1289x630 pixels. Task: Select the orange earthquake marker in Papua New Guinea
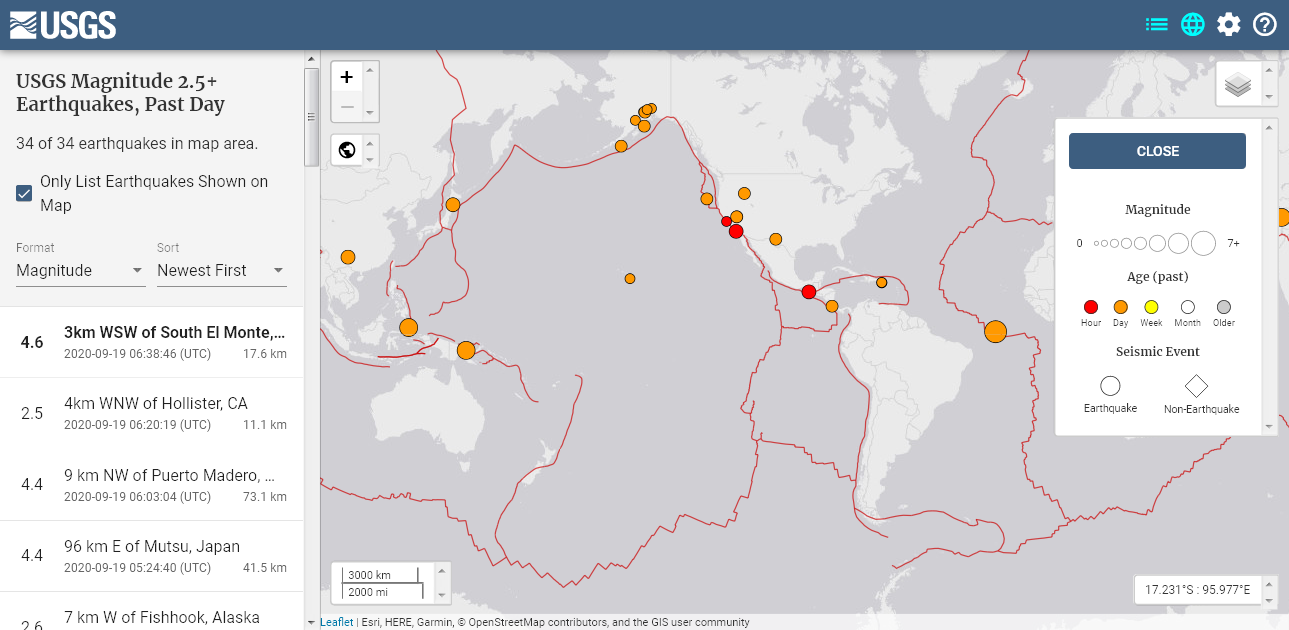tap(466, 350)
